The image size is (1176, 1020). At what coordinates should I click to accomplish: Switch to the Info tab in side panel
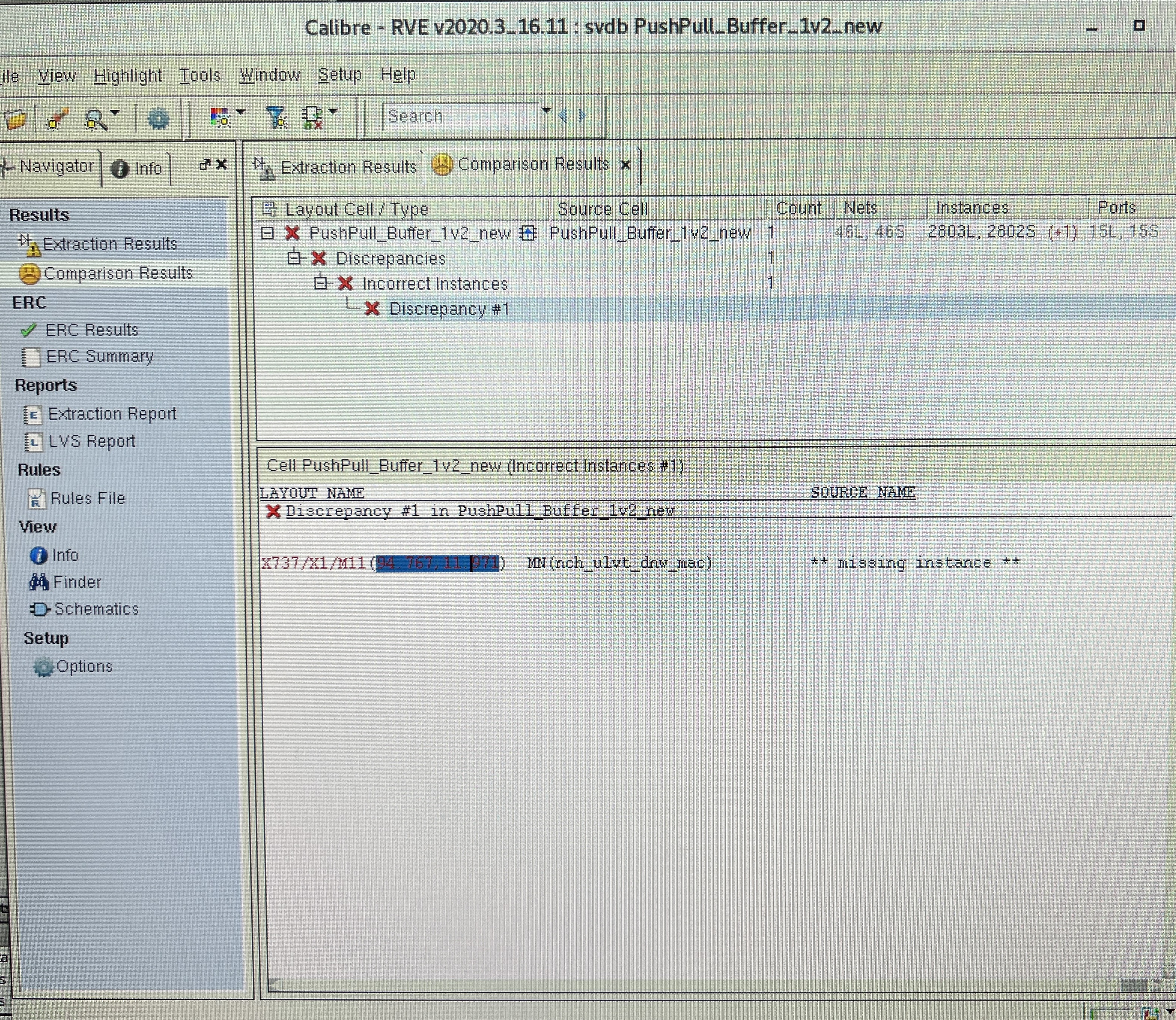(137, 168)
